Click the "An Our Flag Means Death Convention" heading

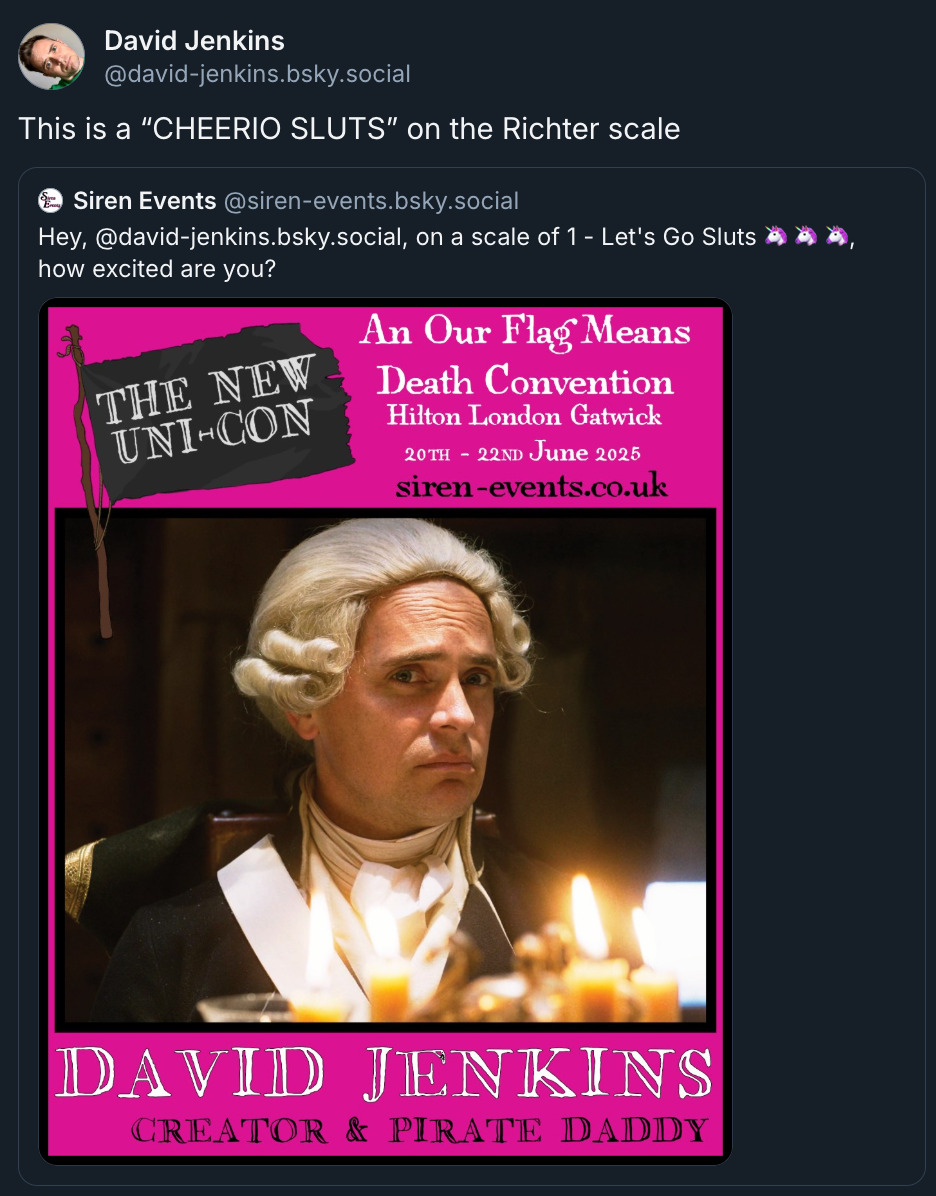(525, 355)
